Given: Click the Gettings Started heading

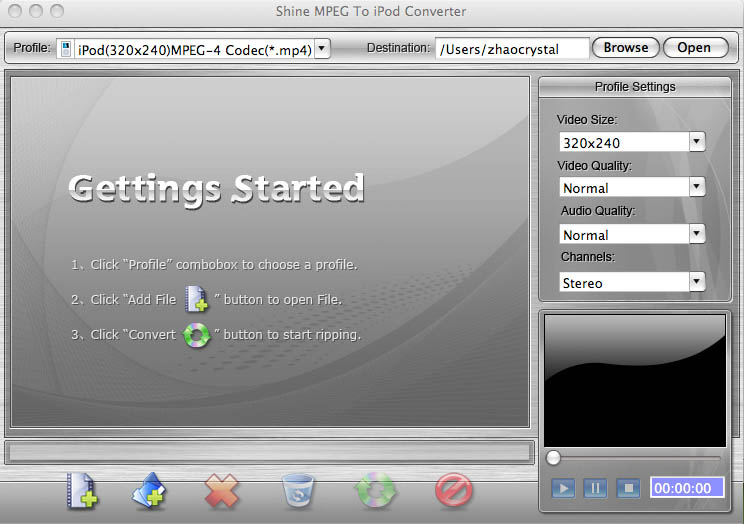Looking at the screenshot, I should coord(217,189).
